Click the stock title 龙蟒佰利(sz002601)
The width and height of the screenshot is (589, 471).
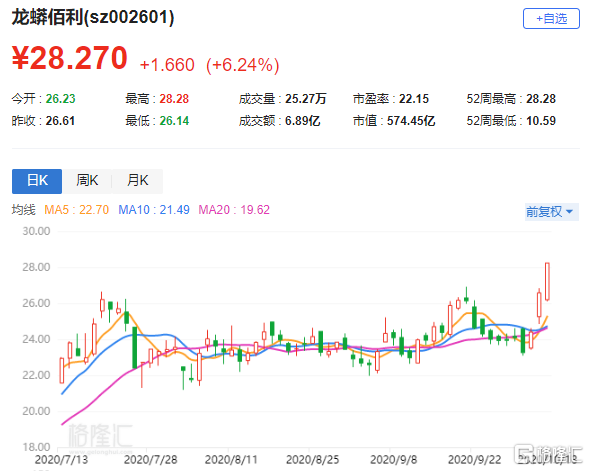pyautogui.click(x=93, y=17)
